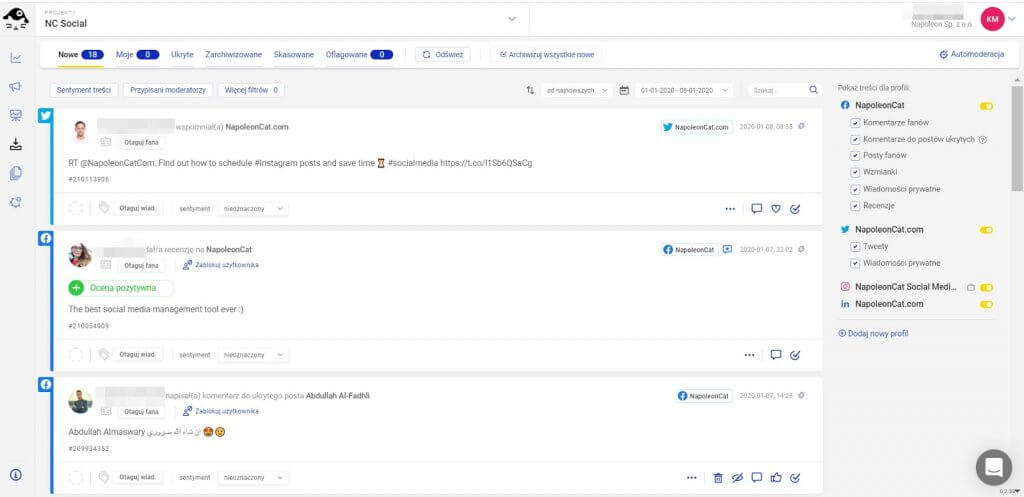The height and width of the screenshot is (497, 1024).
Task: Archive the review post with checkmark icon
Action: (795, 355)
